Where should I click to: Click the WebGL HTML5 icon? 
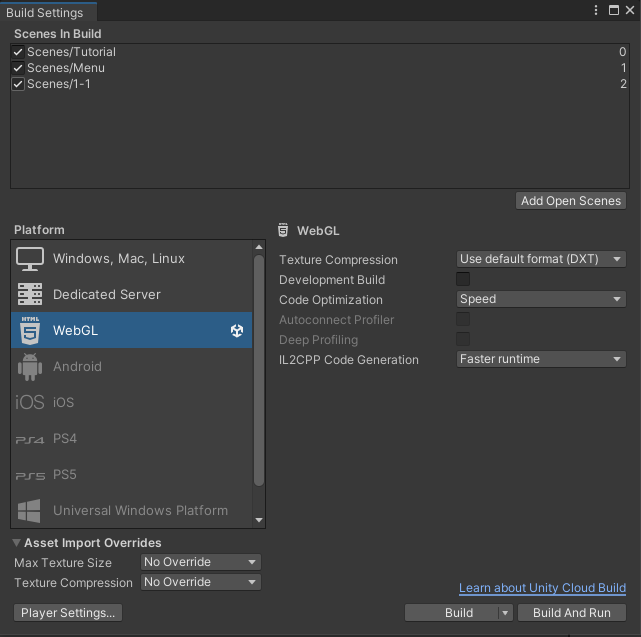click(30, 330)
